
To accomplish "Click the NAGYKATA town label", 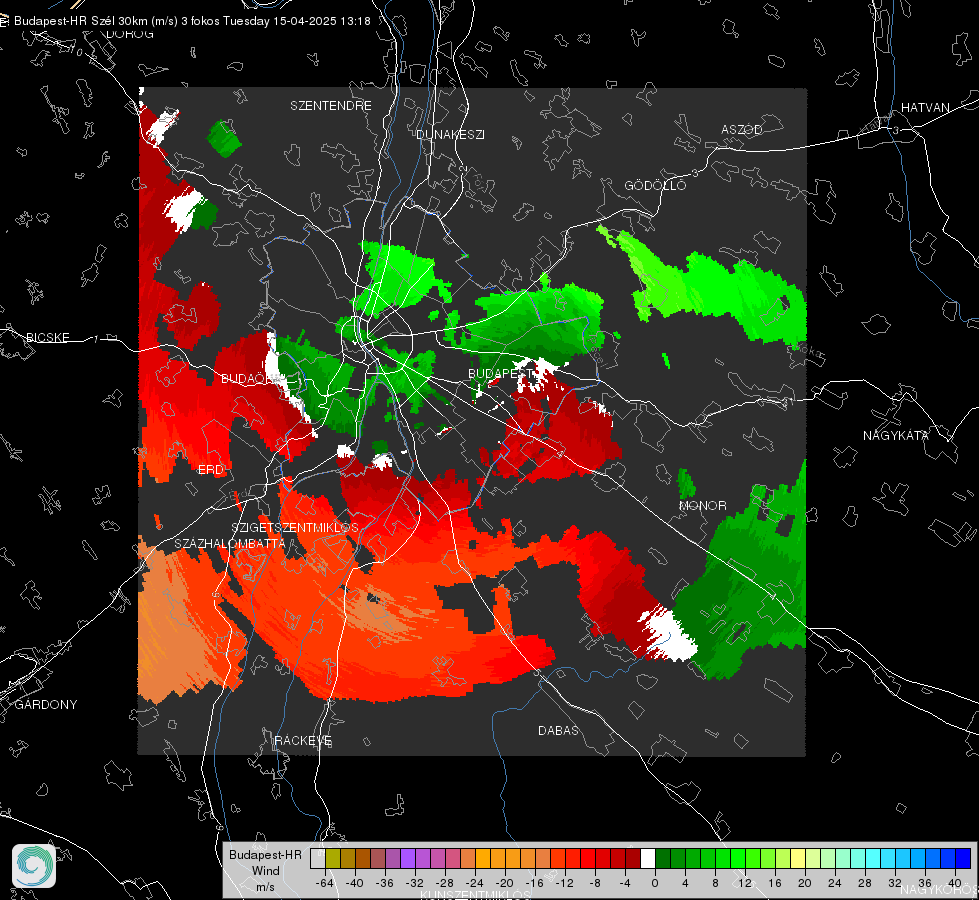I will [896, 436].
